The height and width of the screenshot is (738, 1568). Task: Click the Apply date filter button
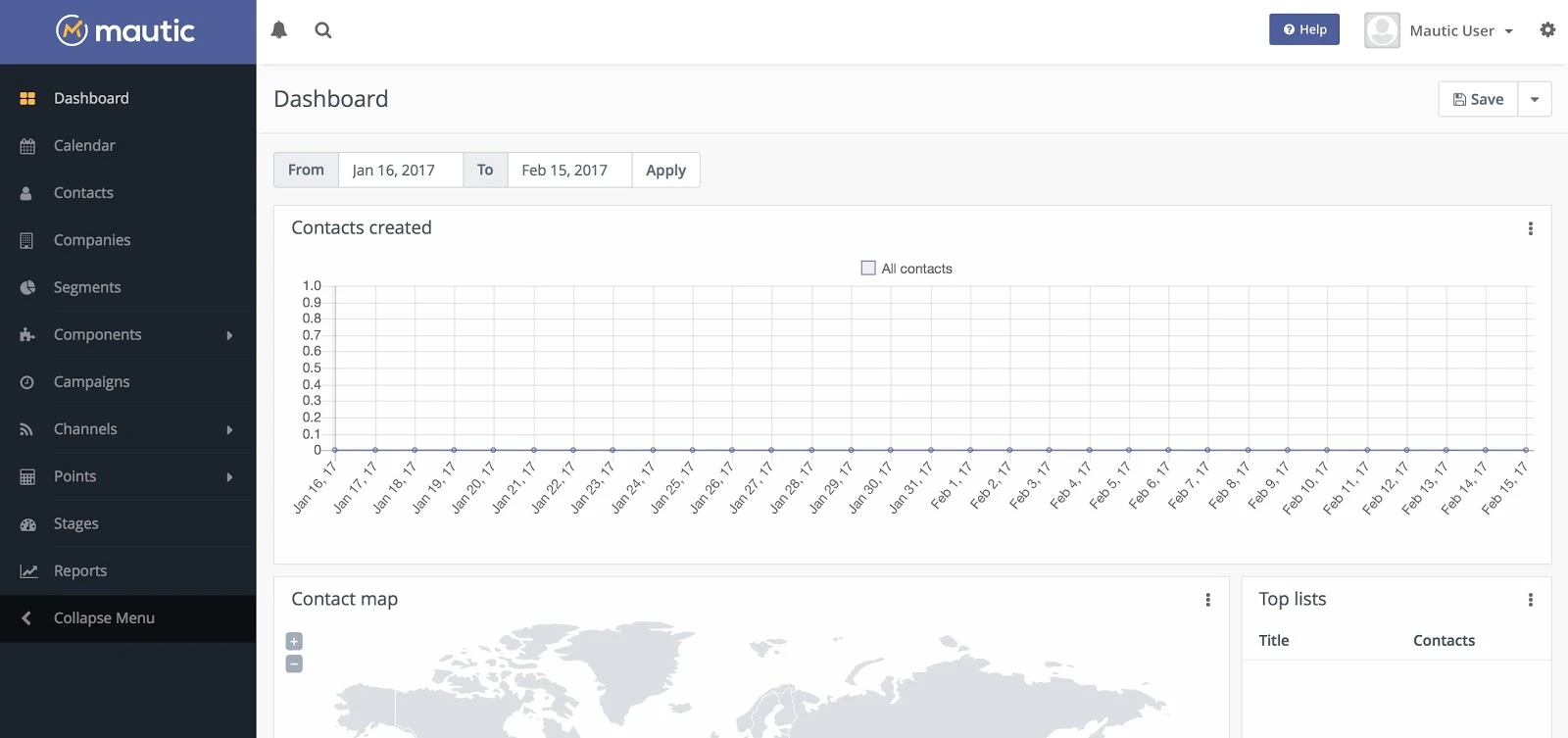[665, 170]
